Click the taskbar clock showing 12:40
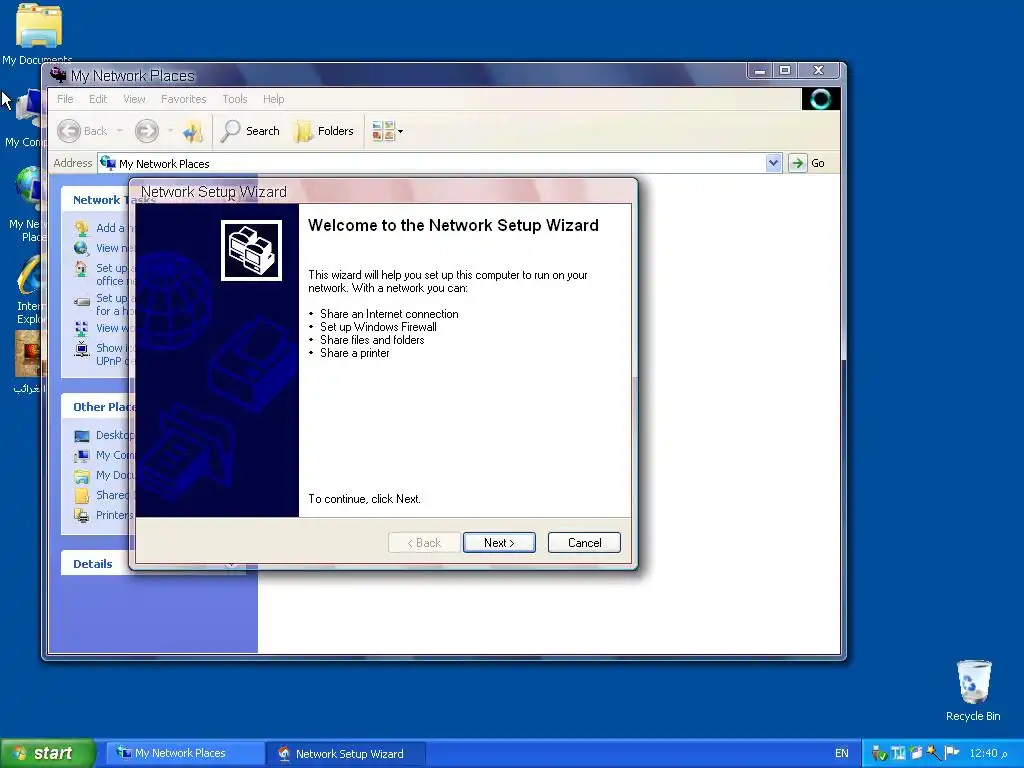 point(989,753)
